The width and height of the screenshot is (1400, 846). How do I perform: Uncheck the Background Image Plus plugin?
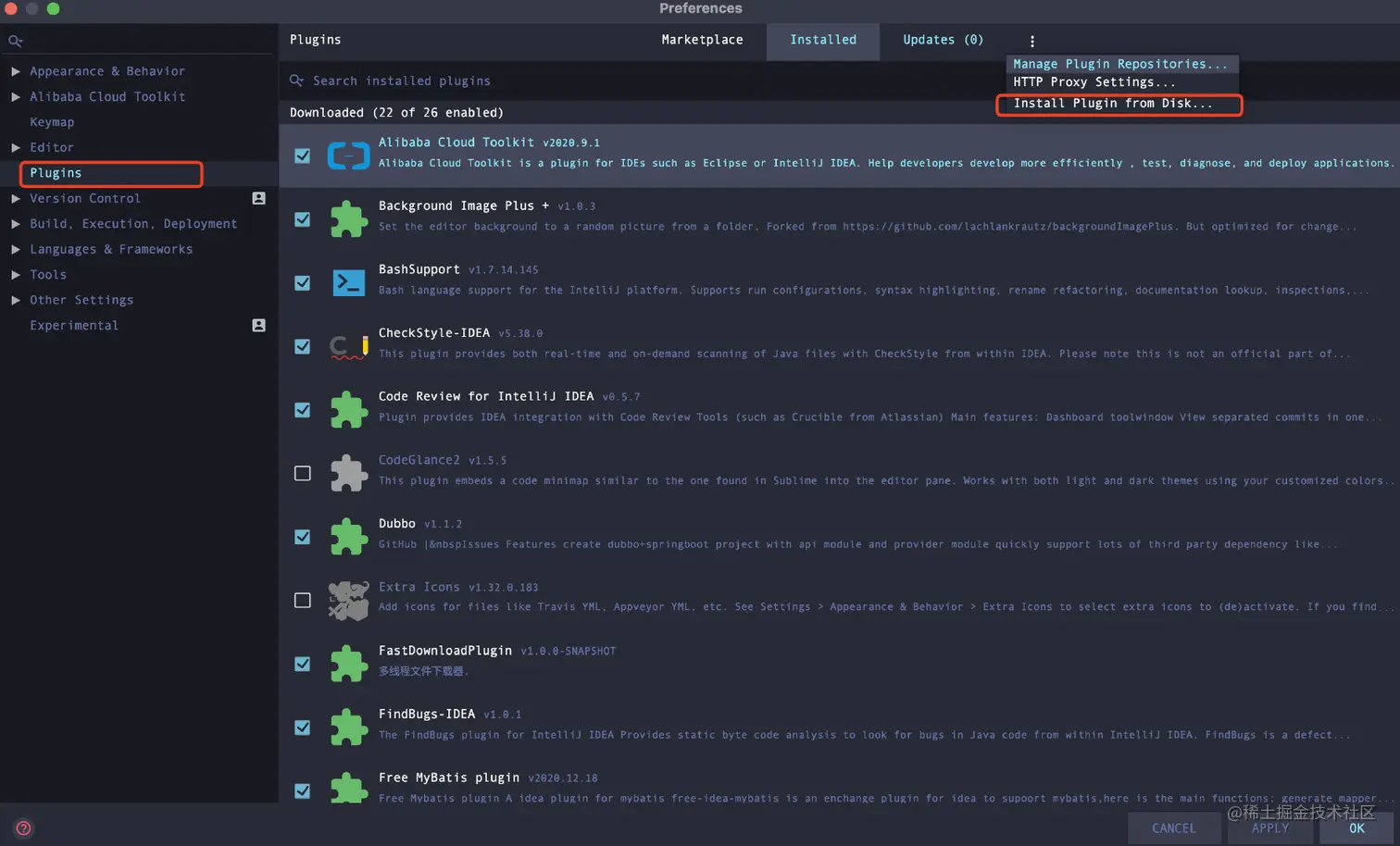point(302,219)
